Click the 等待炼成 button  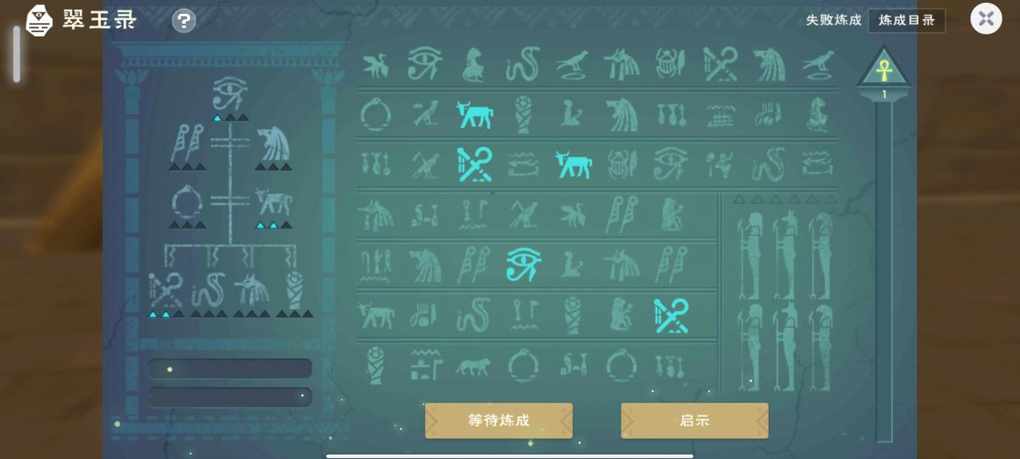(499, 421)
